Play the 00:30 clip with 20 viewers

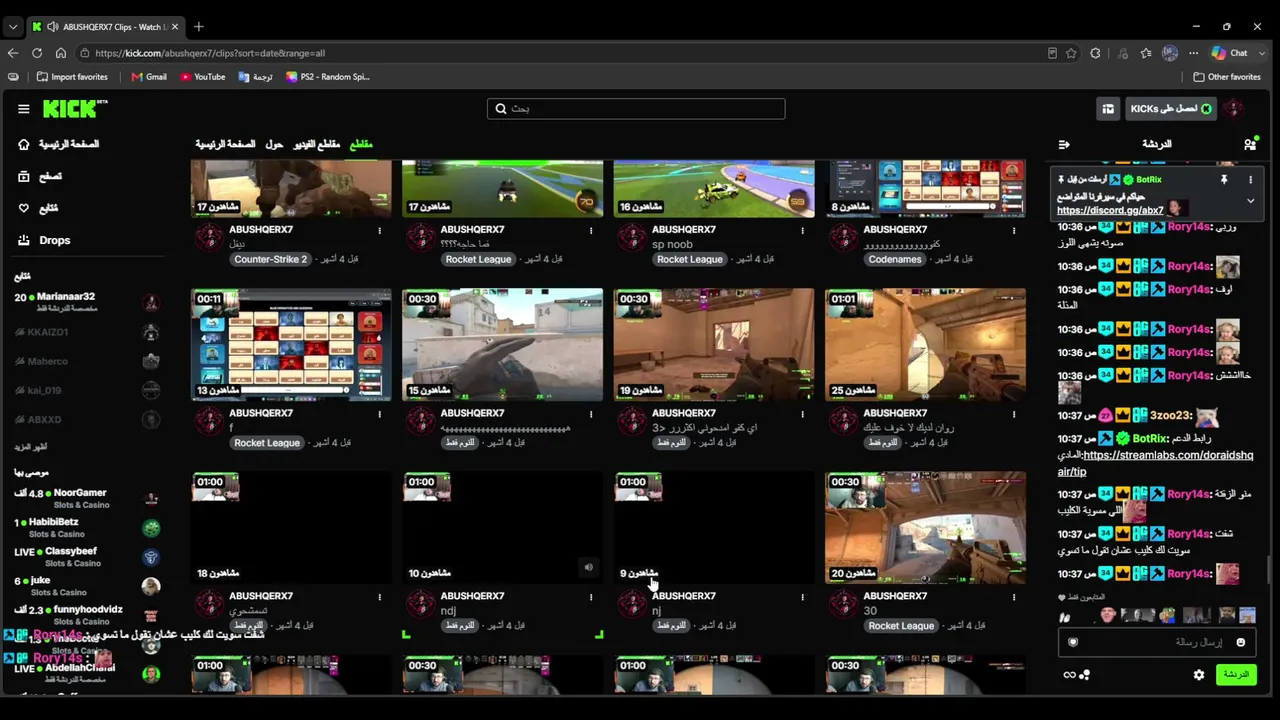[925, 528]
